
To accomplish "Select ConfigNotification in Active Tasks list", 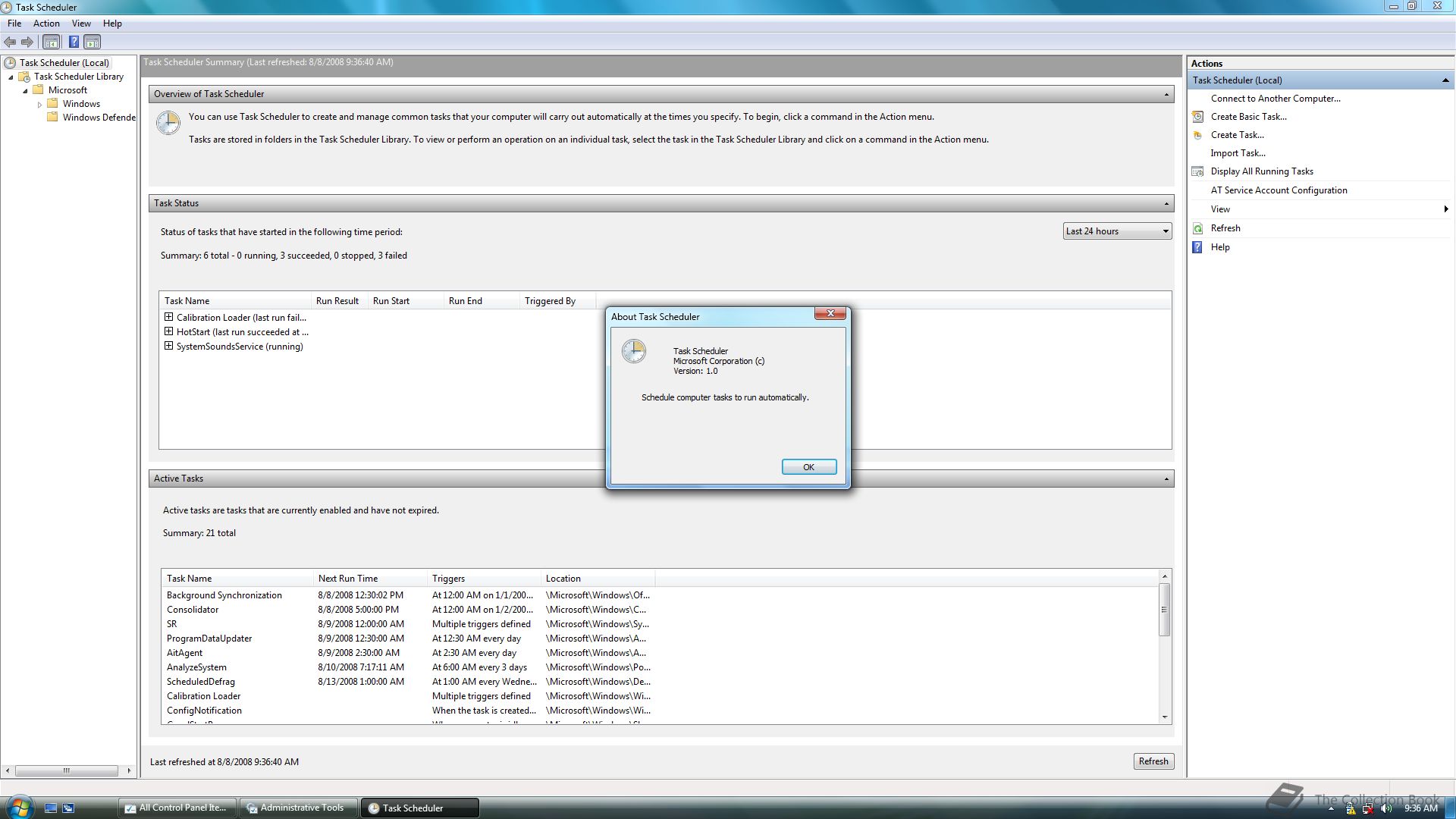I will pos(204,711).
